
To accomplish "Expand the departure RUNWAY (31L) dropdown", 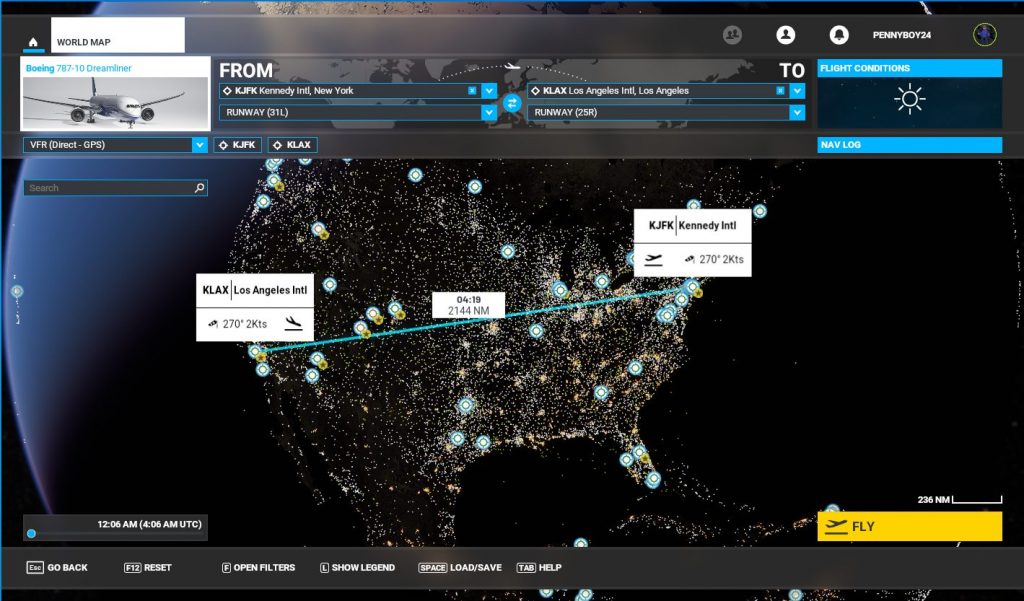I will click(x=488, y=112).
